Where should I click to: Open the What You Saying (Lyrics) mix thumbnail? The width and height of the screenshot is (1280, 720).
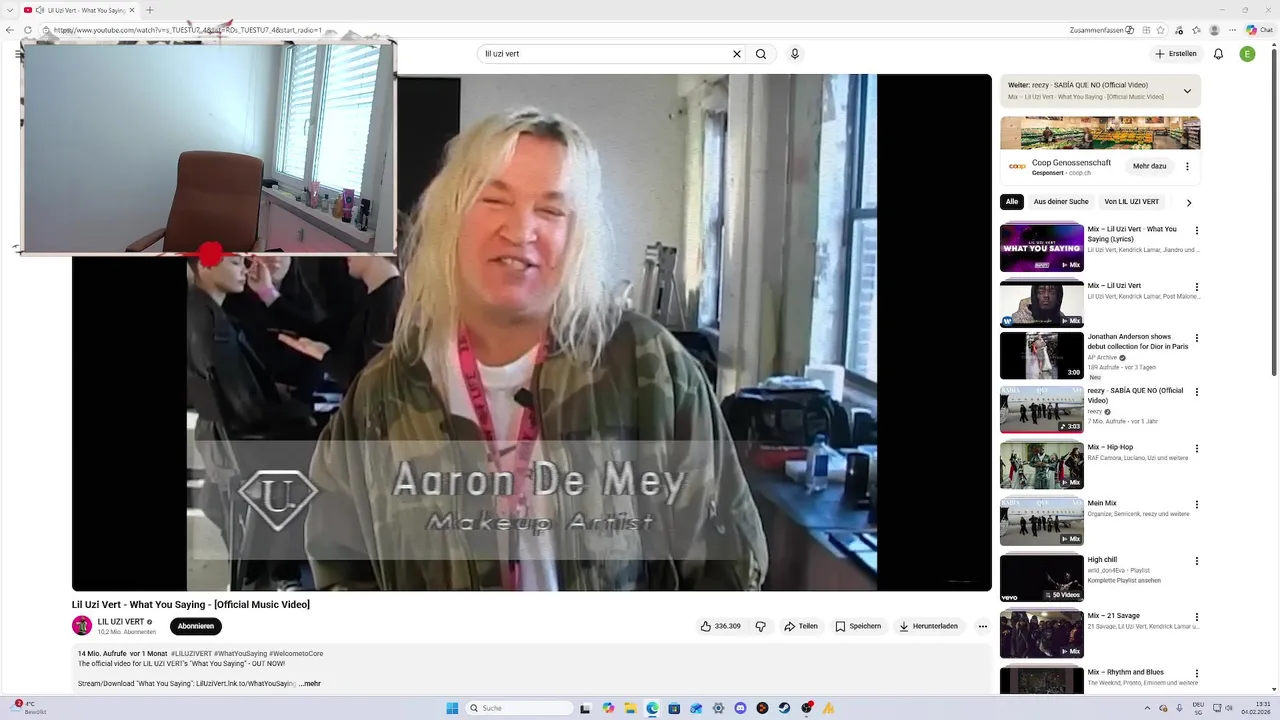click(1042, 248)
